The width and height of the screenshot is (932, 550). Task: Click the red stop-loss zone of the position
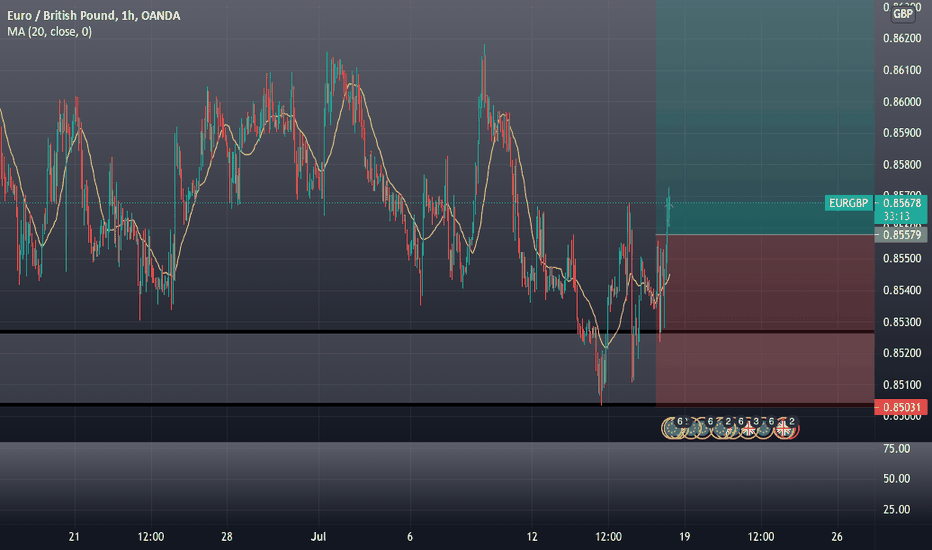[x=765, y=320]
